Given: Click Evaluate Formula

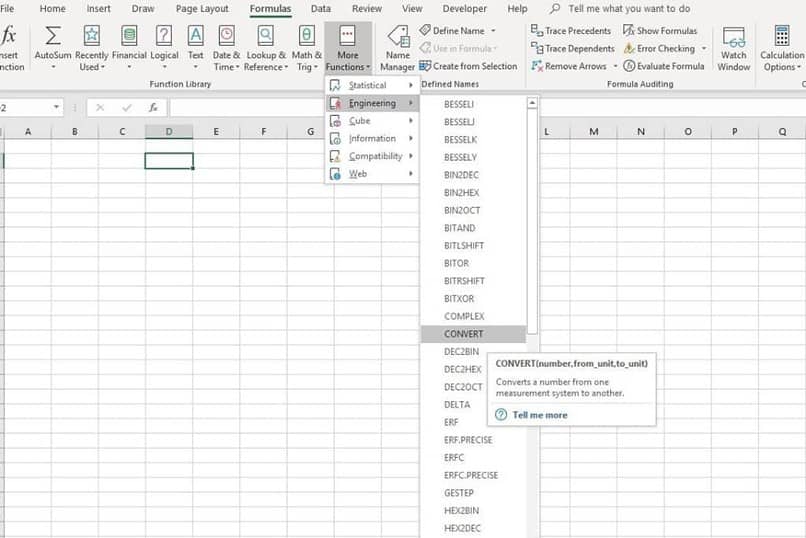Looking at the screenshot, I should (x=664, y=66).
